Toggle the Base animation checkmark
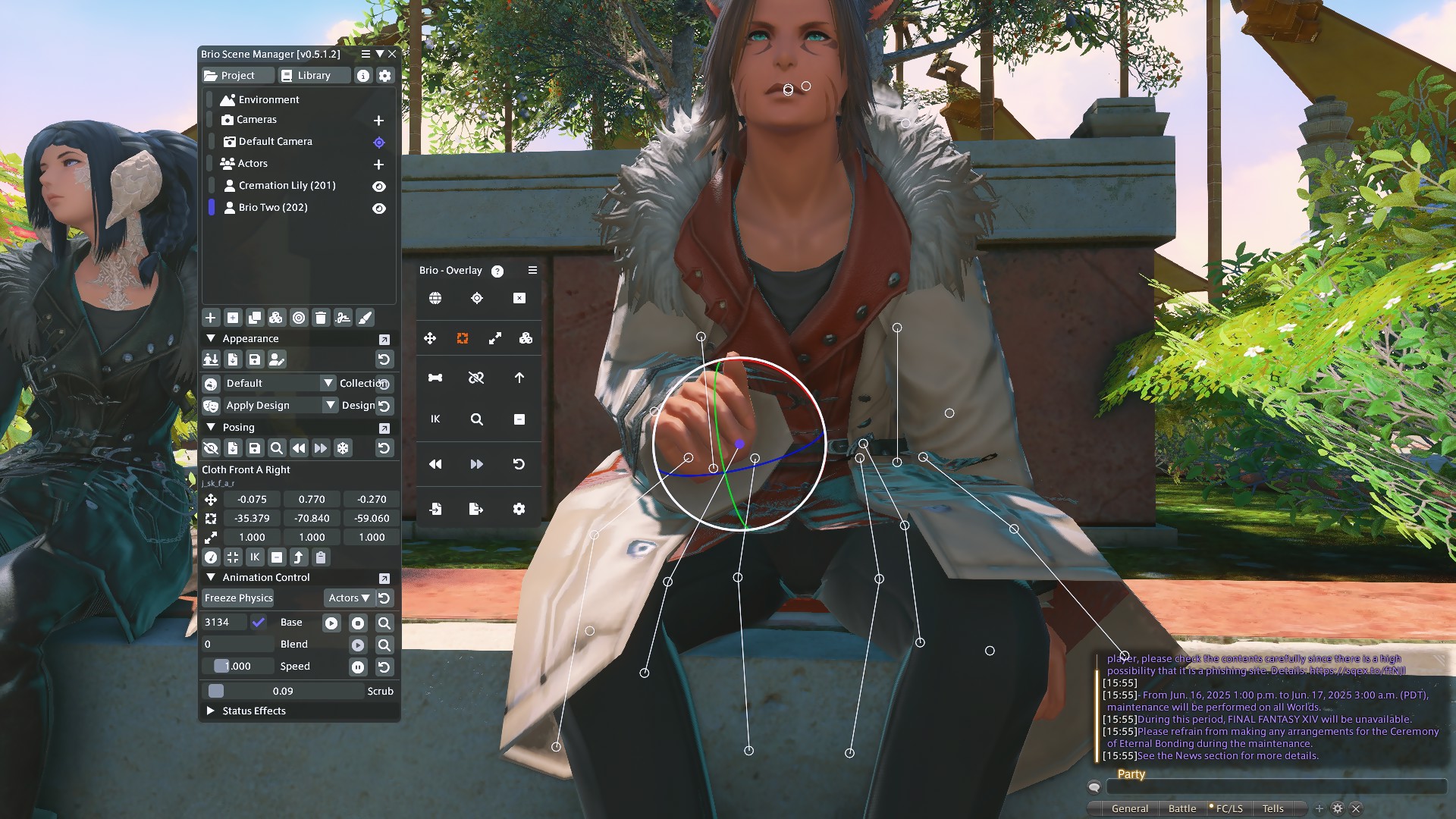The image size is (1456, 819). click(x=259, y=623)
